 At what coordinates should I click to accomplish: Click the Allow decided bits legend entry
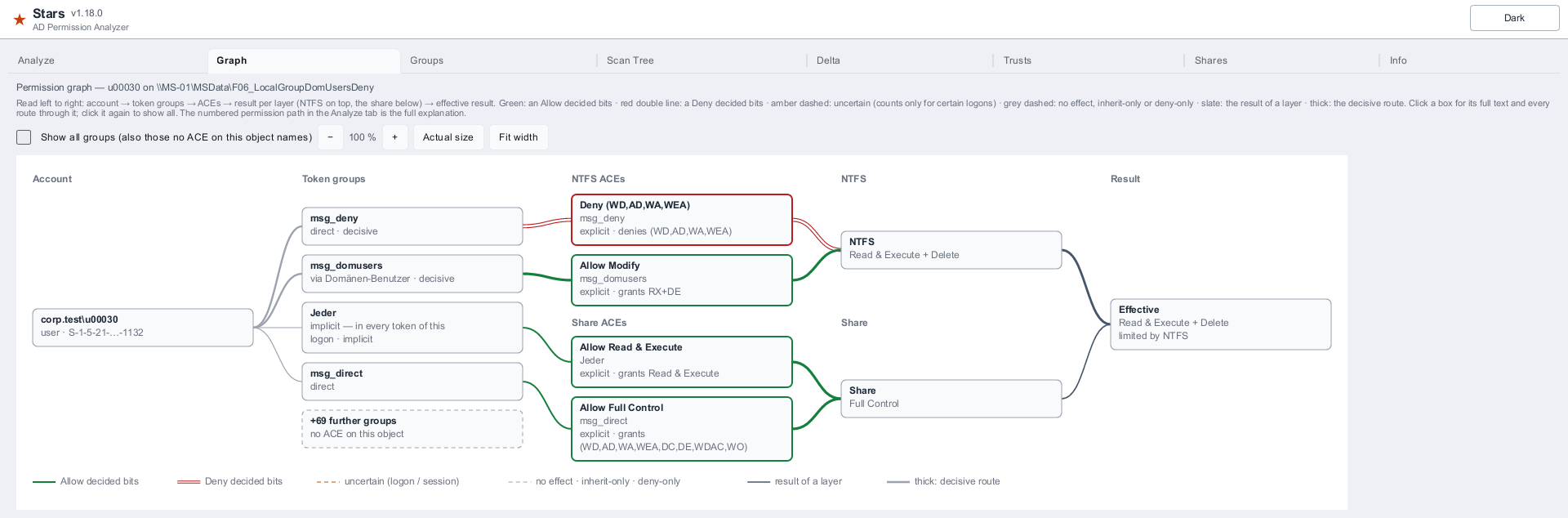pyautogui.click(x=86, y=481)
